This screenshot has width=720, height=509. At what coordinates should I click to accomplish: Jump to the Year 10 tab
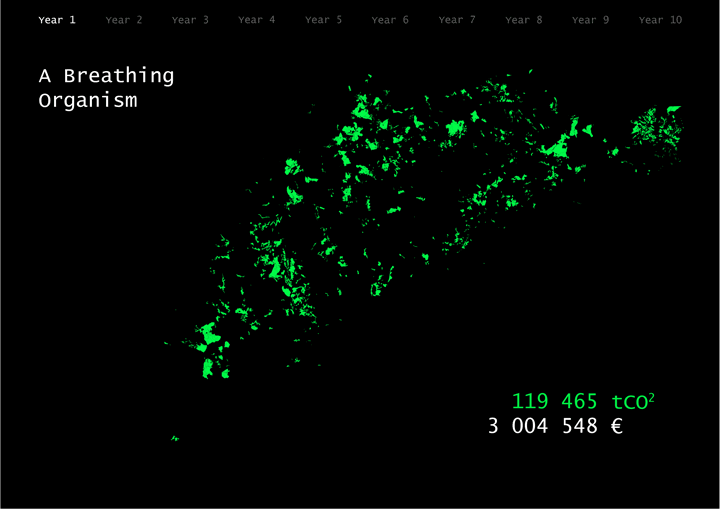pyautogui.click(x=660, y=20)
